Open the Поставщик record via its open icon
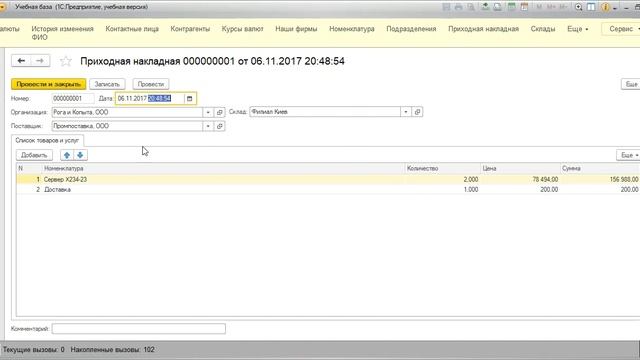 tap(220, 126)
